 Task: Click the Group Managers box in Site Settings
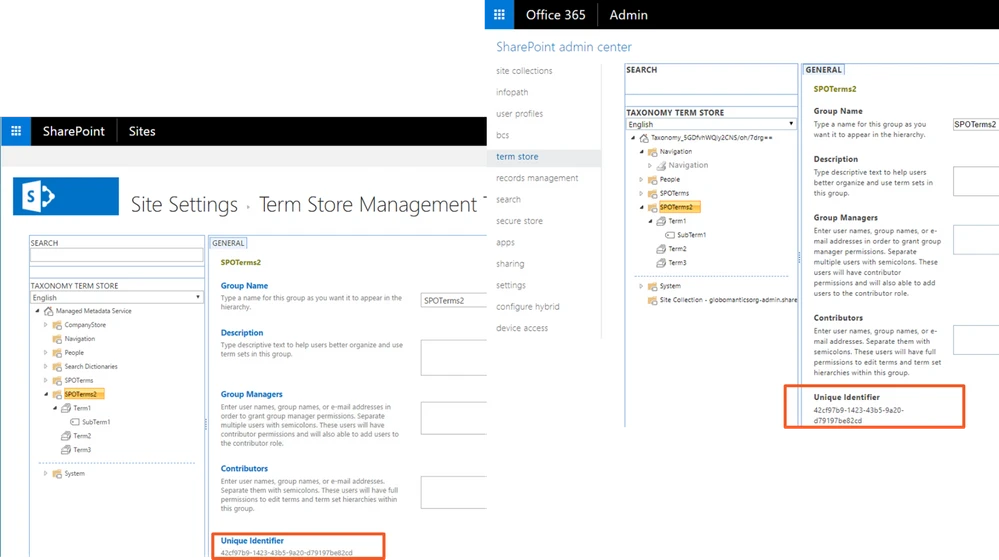click(454, 418)
